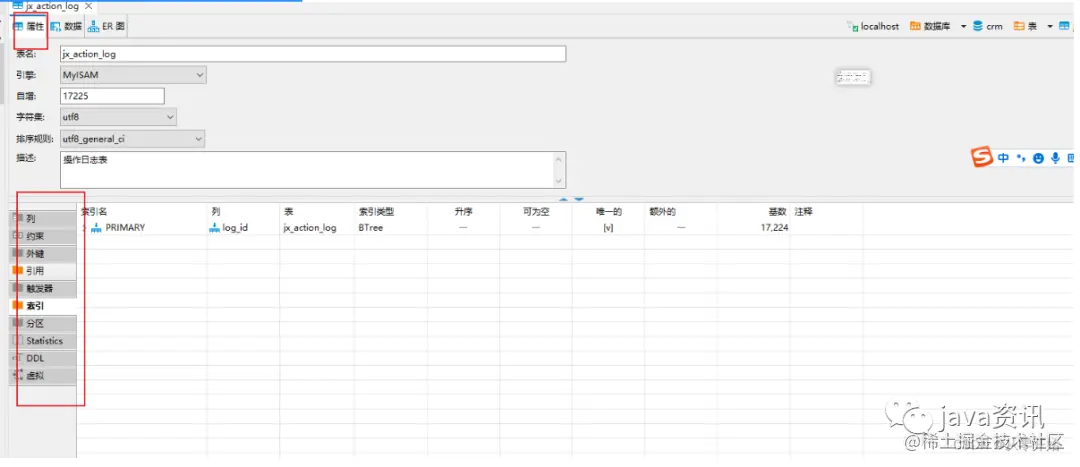Sort by the 索引名 column header
Viewport: 1080px width, 467px height.
(94, 211)
